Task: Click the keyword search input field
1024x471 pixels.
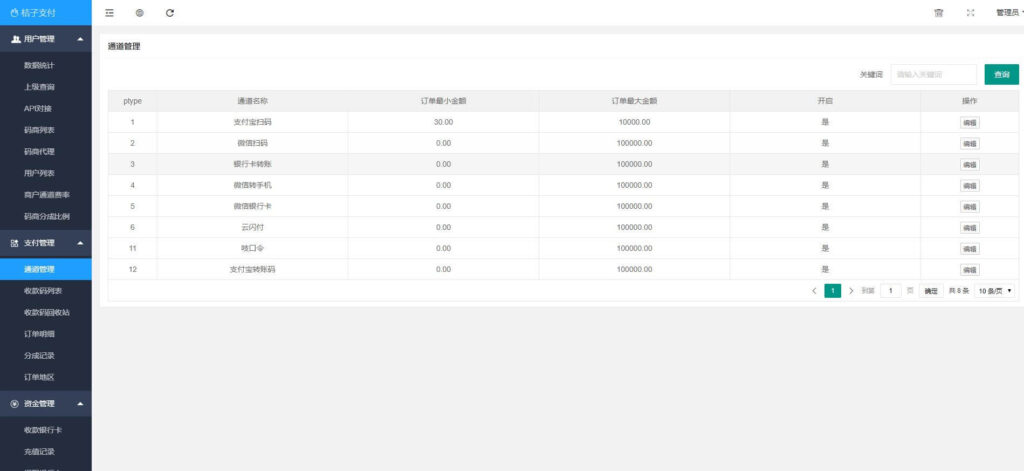Action: [933, 75]
